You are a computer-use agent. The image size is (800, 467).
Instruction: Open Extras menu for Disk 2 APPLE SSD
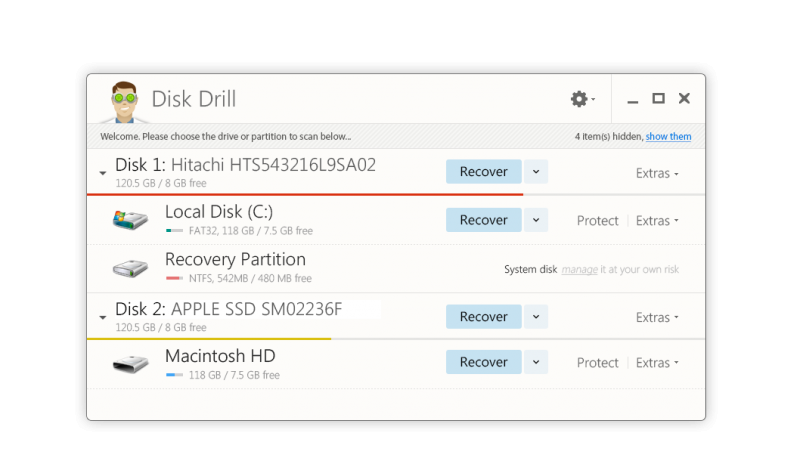click(x=657, y=317)
